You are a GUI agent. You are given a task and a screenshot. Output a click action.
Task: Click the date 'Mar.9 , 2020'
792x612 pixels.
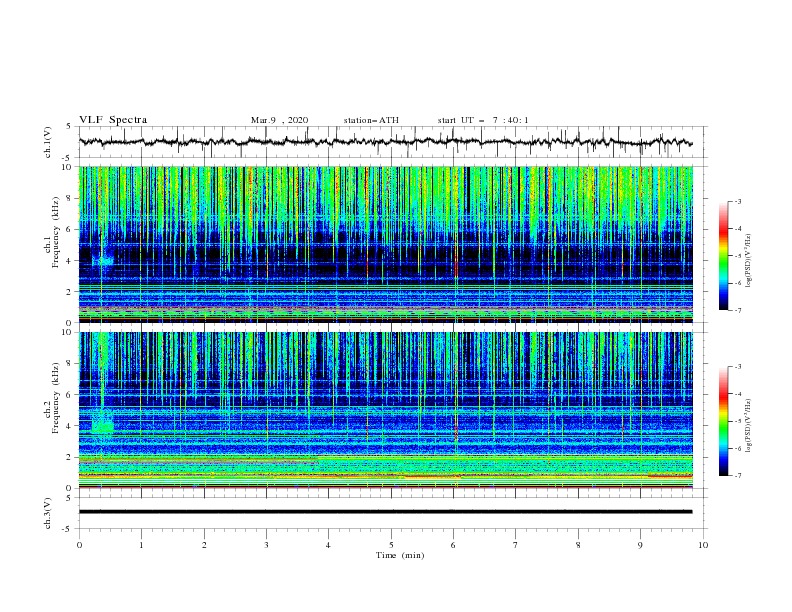[x=279, y=120]
